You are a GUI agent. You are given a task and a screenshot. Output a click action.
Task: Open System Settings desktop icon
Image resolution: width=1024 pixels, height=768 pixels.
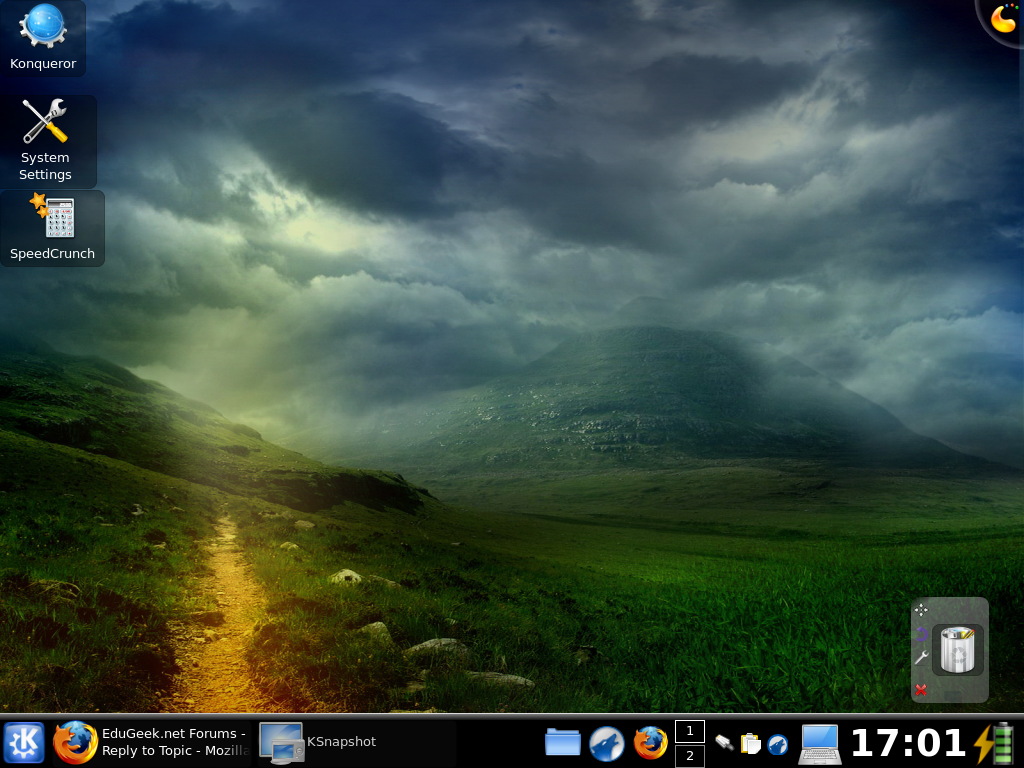(x=44, y=140)
